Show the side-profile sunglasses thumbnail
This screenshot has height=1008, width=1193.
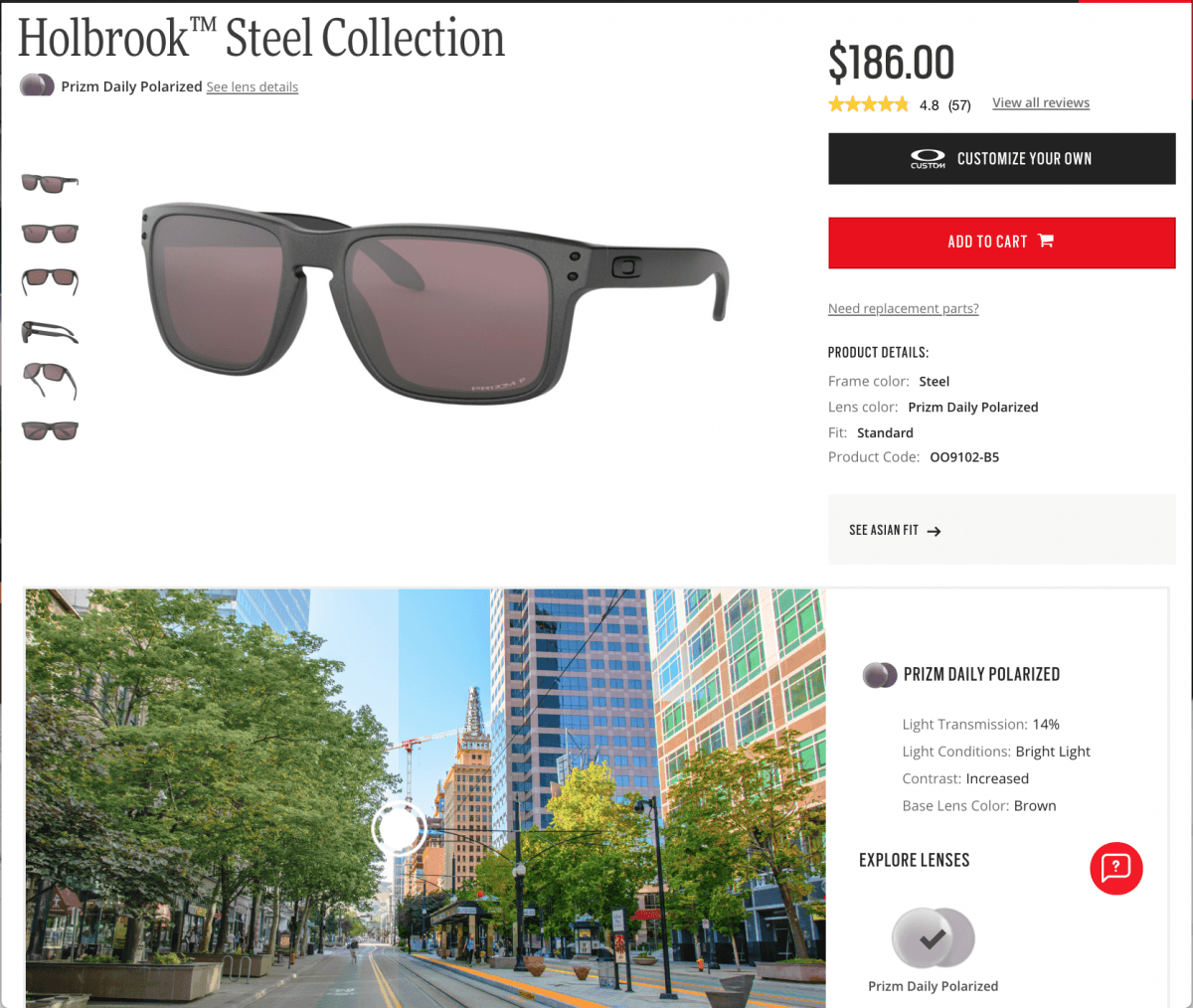(x=50, y=331)
